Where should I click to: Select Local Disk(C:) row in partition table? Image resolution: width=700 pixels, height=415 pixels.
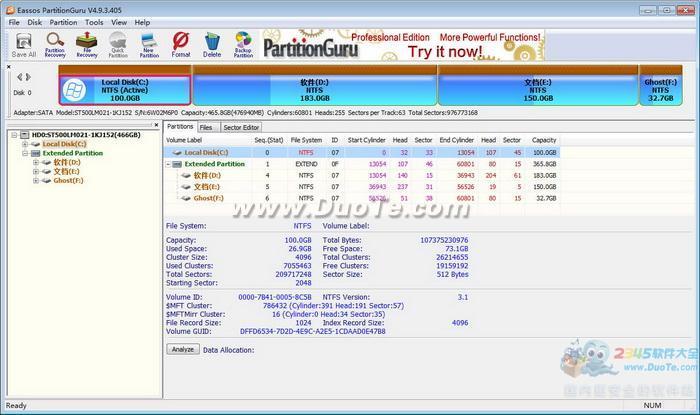tap(362, 153)
